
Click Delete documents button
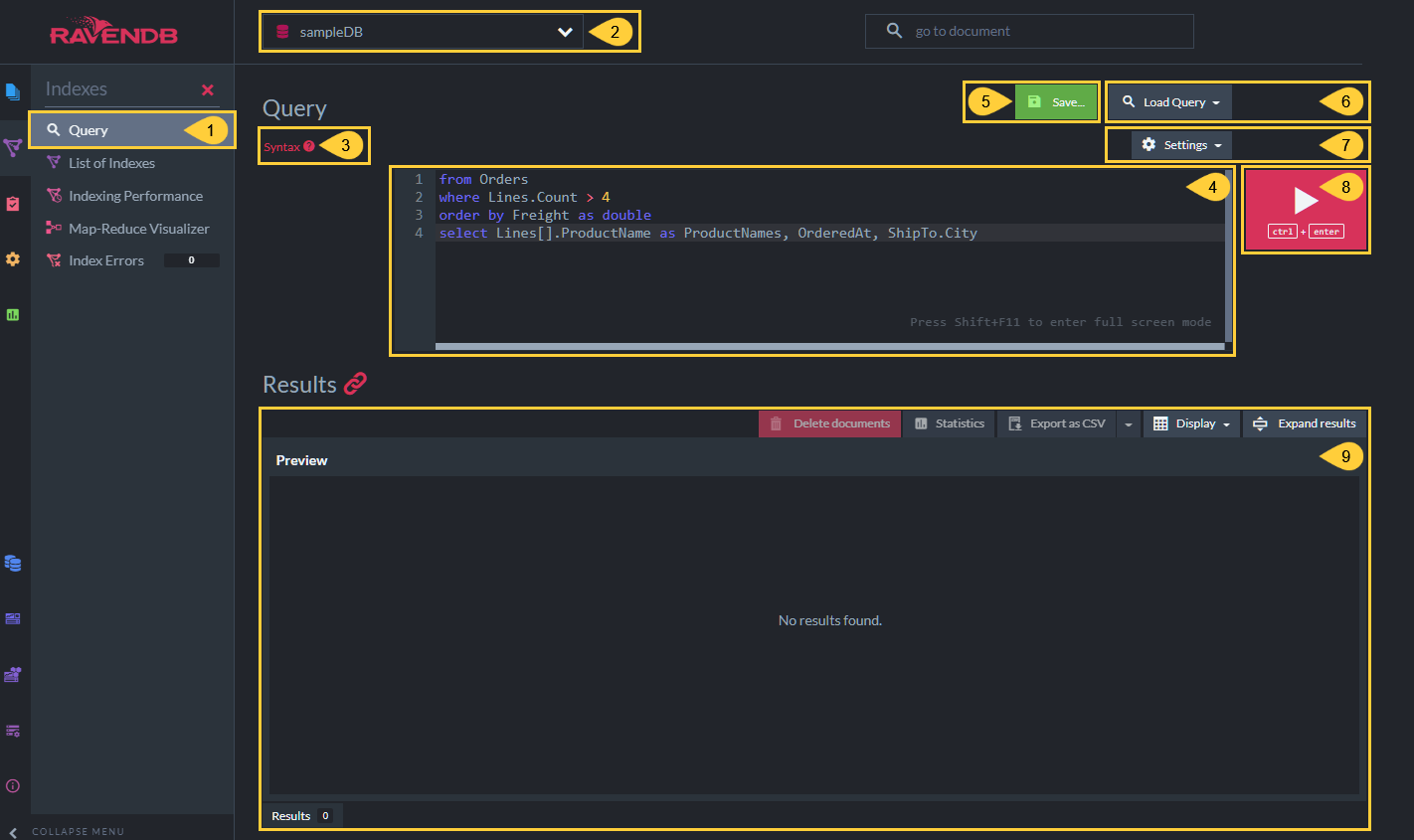830,423
